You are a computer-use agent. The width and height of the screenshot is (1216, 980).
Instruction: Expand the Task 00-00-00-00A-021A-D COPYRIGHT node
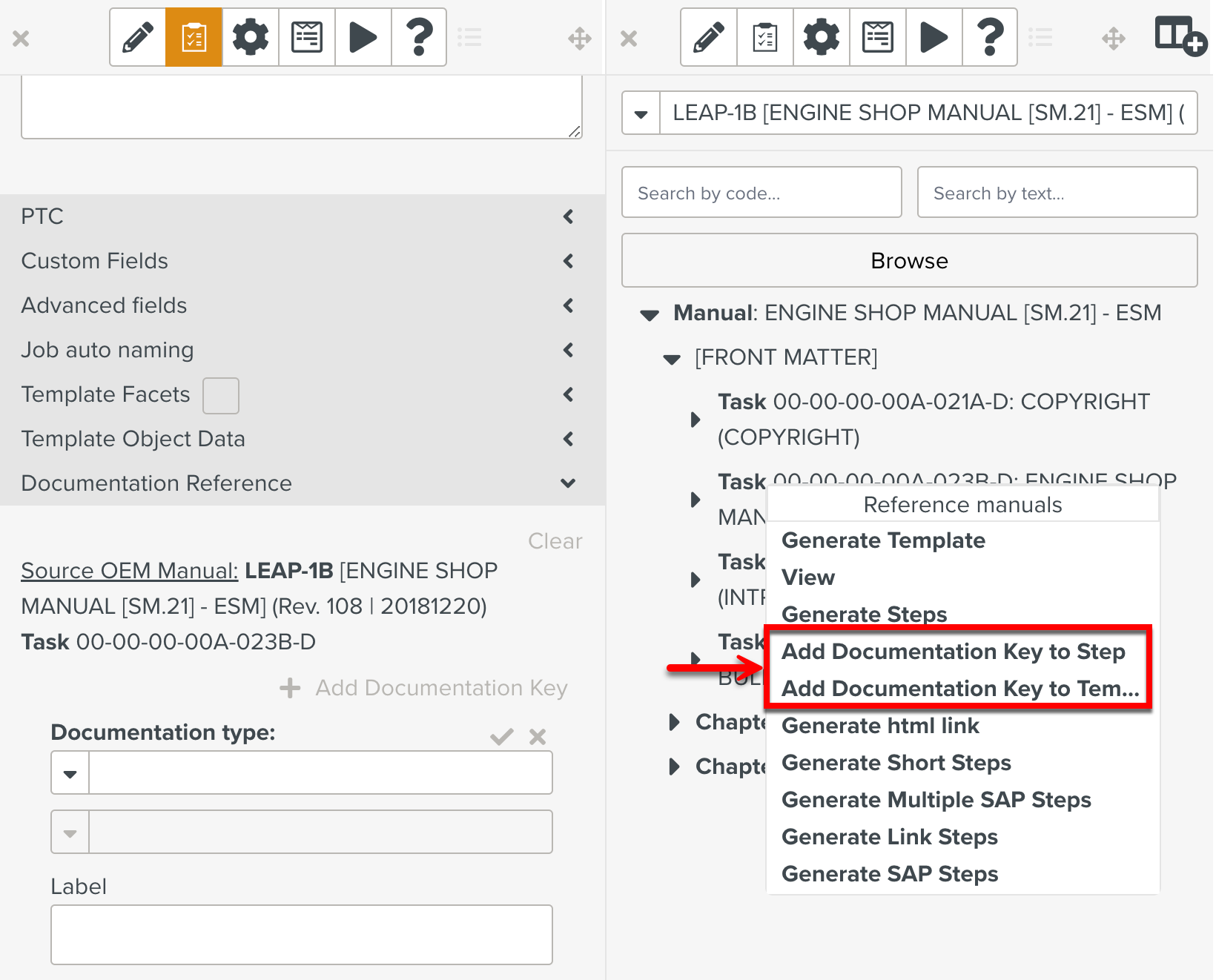[x=695, y=420]
